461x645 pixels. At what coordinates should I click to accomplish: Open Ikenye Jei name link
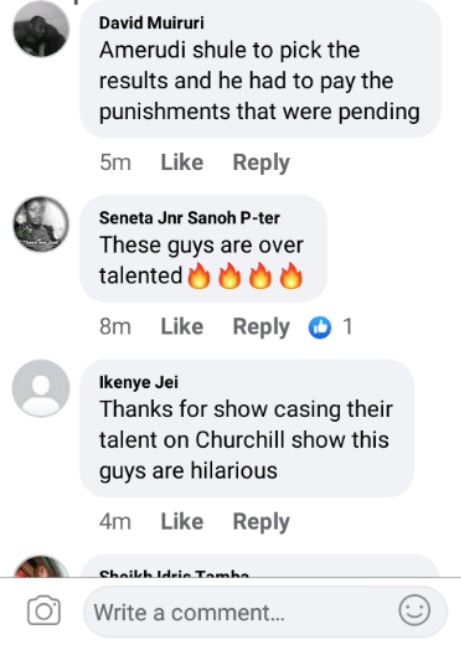[139, 382]
